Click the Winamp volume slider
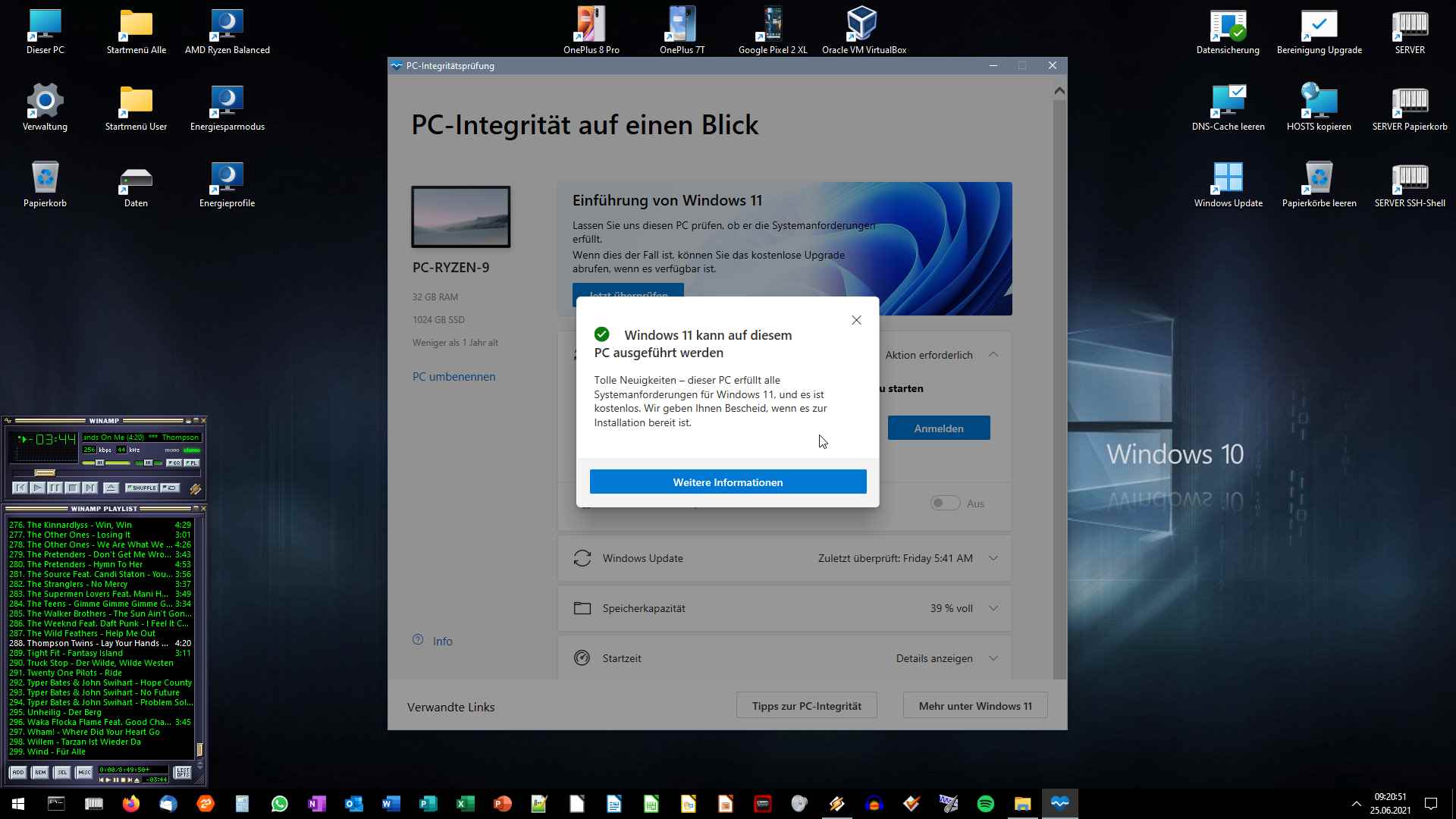Viewport: 1456px width, 819px height. [106, 463]
